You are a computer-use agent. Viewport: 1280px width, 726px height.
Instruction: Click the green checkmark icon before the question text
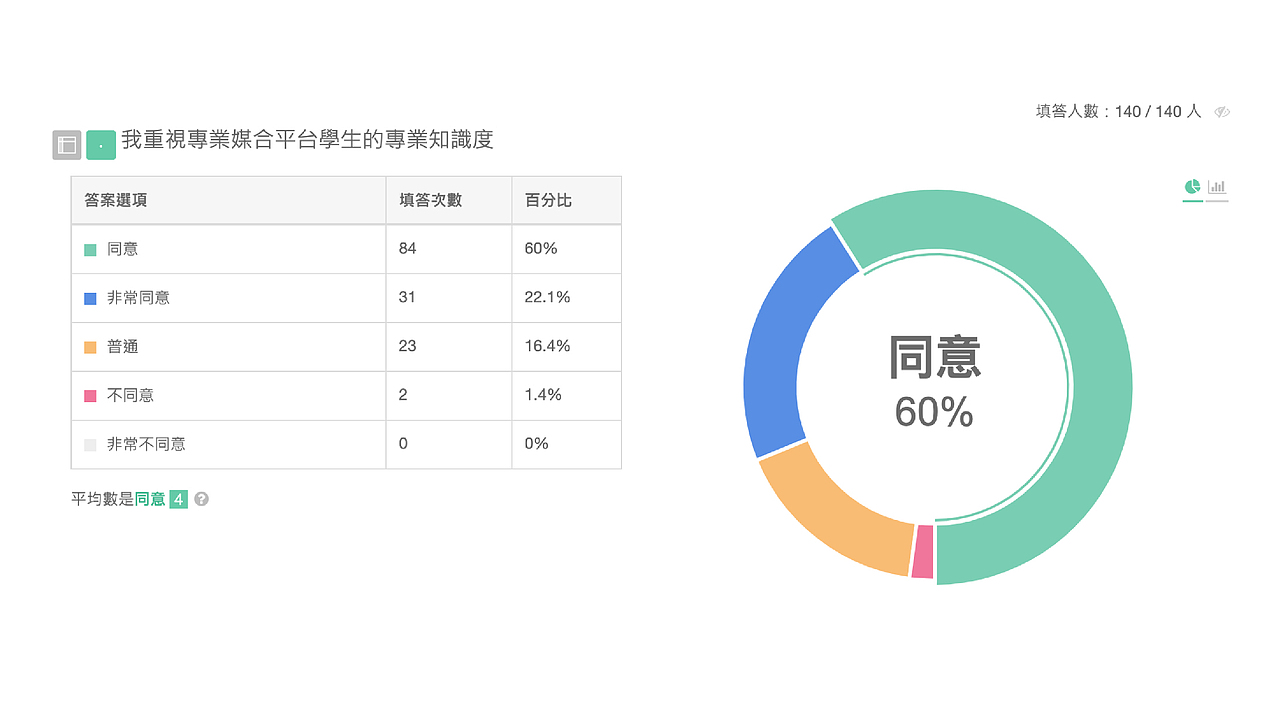click(101, 144)
